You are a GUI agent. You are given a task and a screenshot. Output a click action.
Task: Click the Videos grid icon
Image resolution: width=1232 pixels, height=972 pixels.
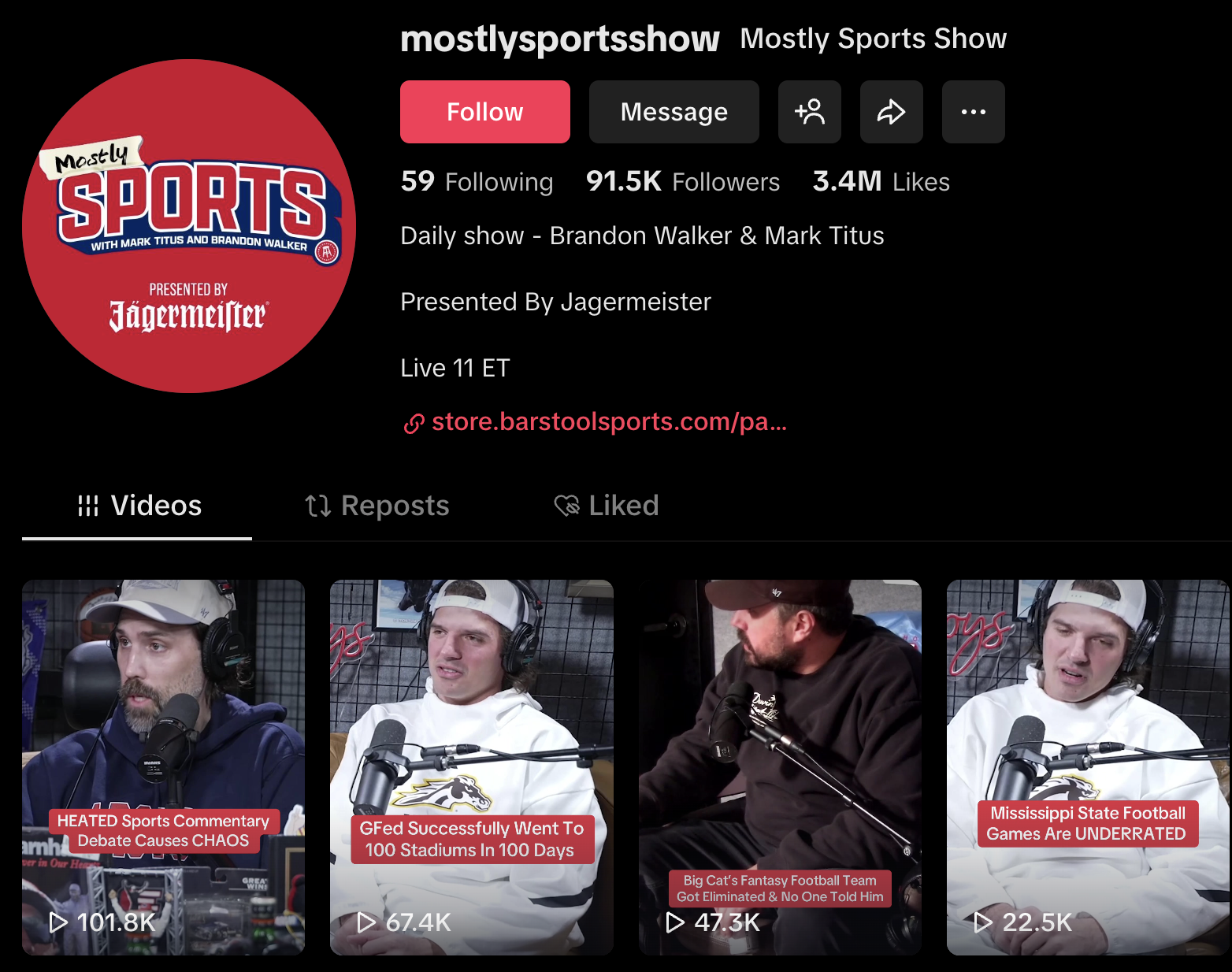click(x=88, y=506)
